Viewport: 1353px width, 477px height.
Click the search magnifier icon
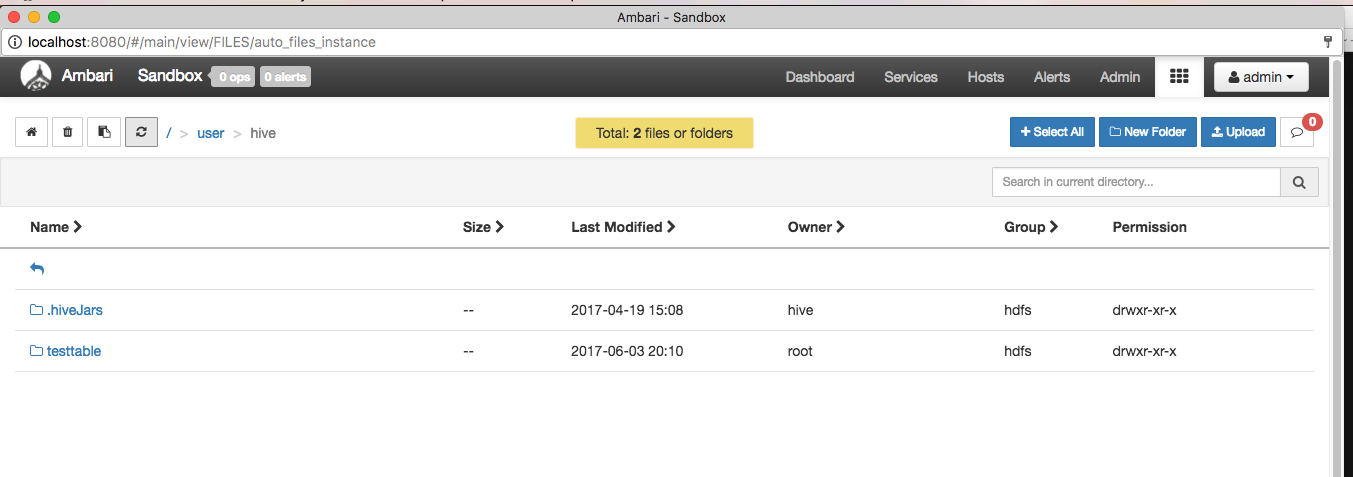[x=1299, y=182]
